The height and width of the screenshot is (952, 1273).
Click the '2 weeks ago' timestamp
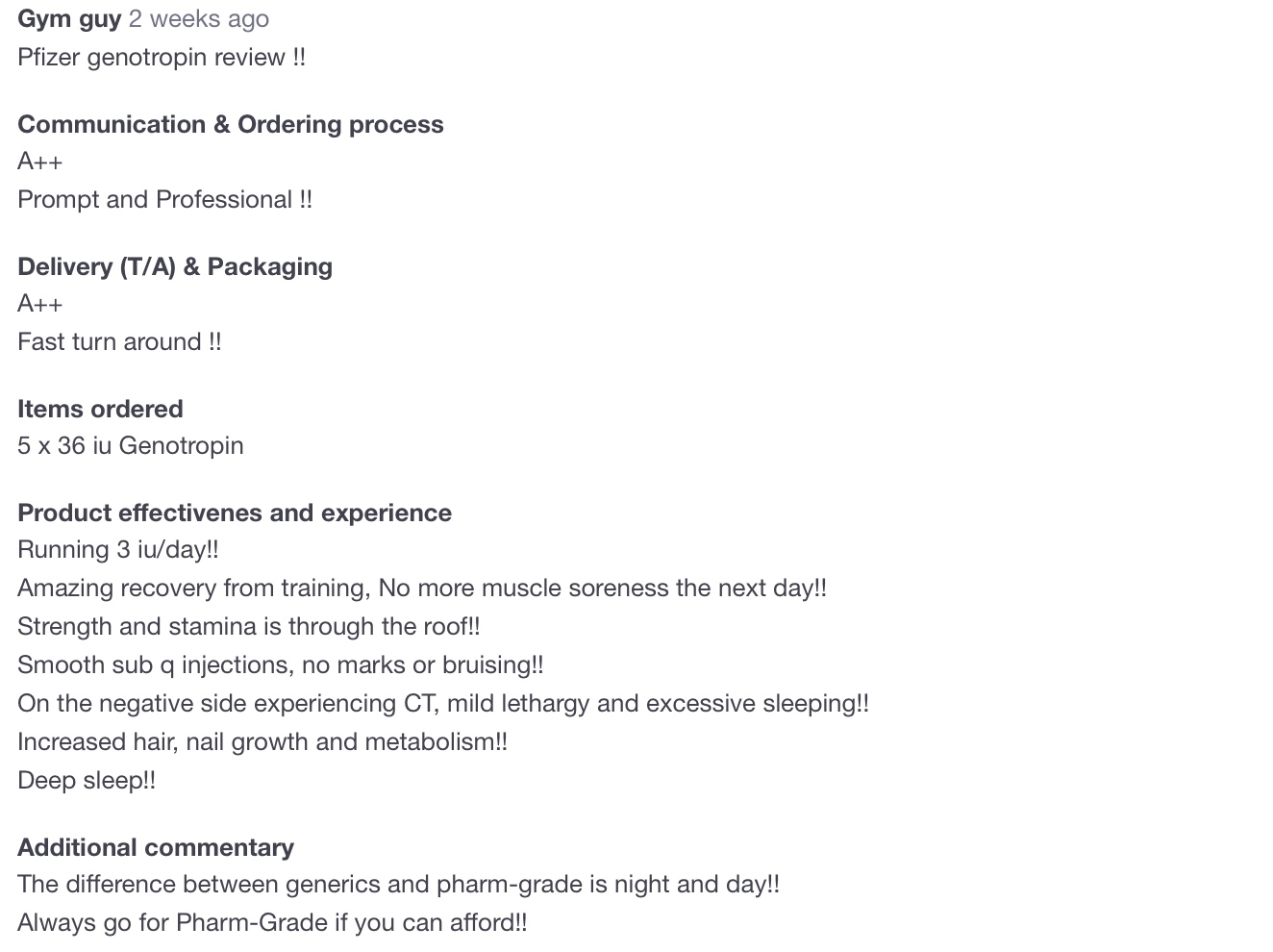(199, 19)
